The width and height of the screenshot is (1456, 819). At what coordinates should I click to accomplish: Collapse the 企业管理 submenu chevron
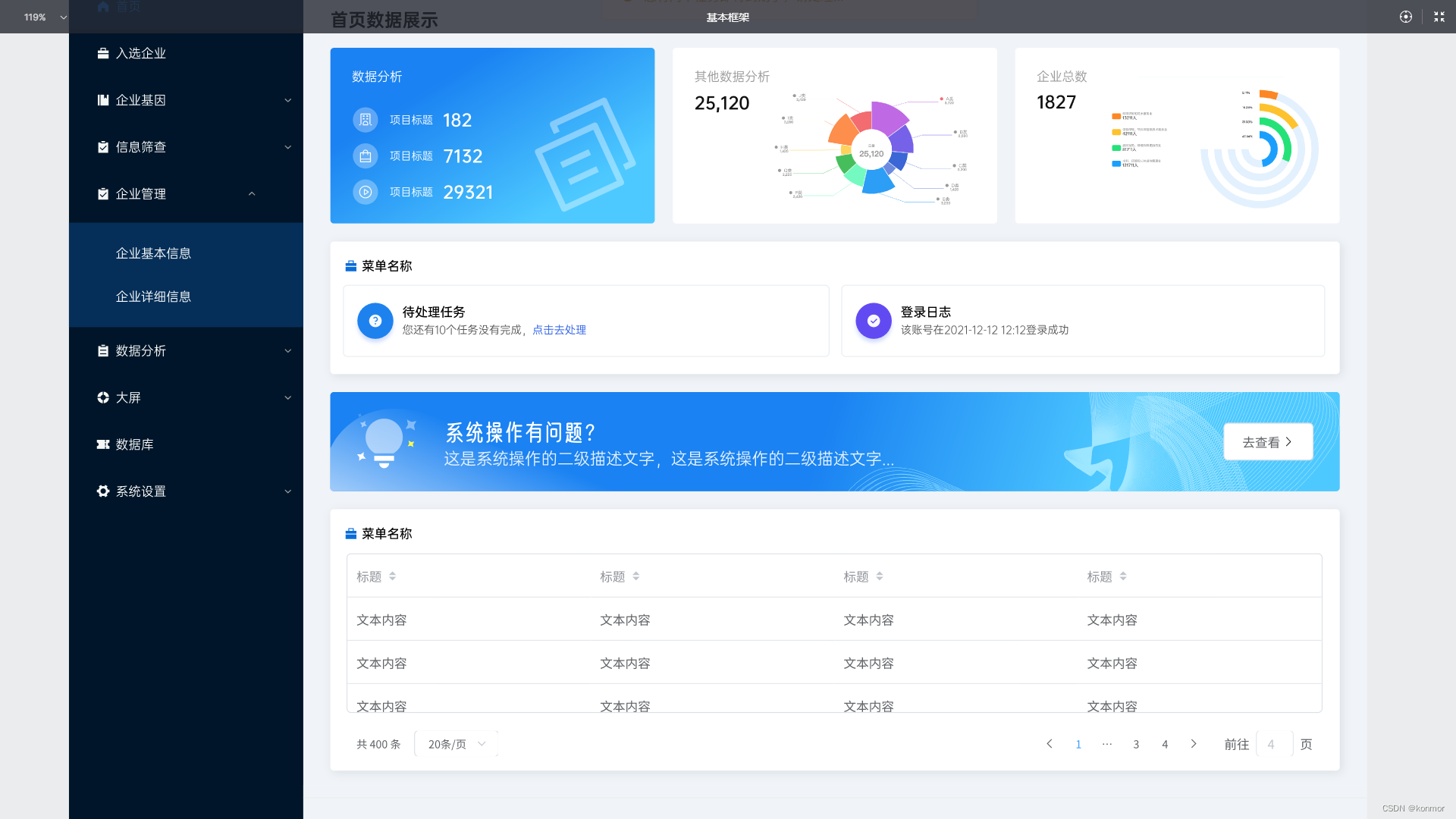(252, 194)
